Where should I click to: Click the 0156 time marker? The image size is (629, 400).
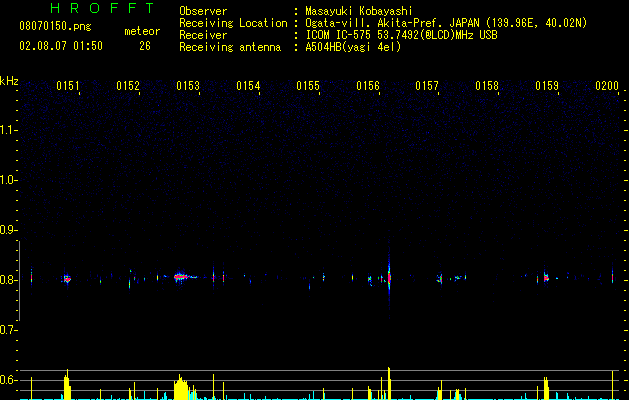click(368, 86)
